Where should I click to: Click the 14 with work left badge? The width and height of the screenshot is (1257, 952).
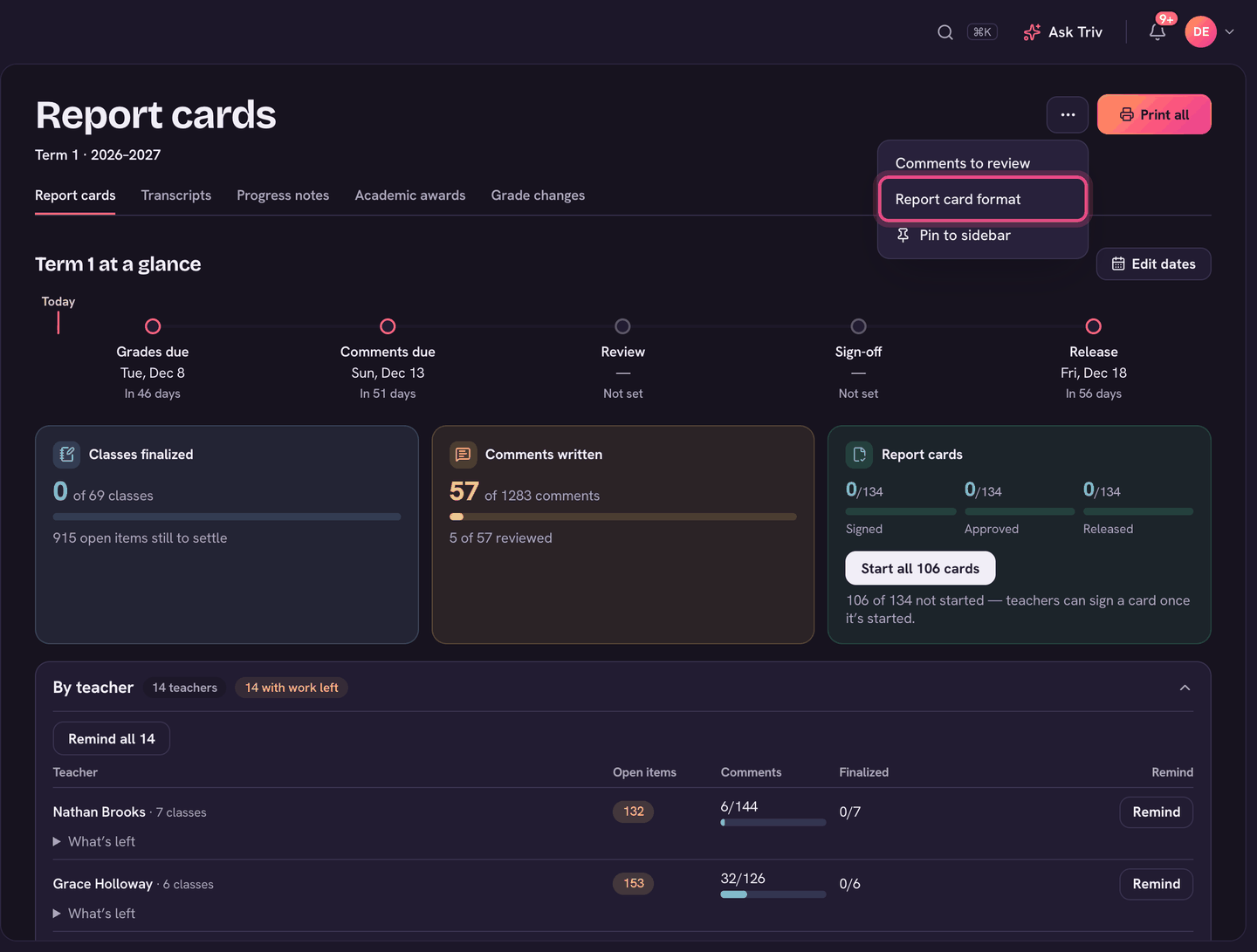pyautogui.click(x=292, y=688)
